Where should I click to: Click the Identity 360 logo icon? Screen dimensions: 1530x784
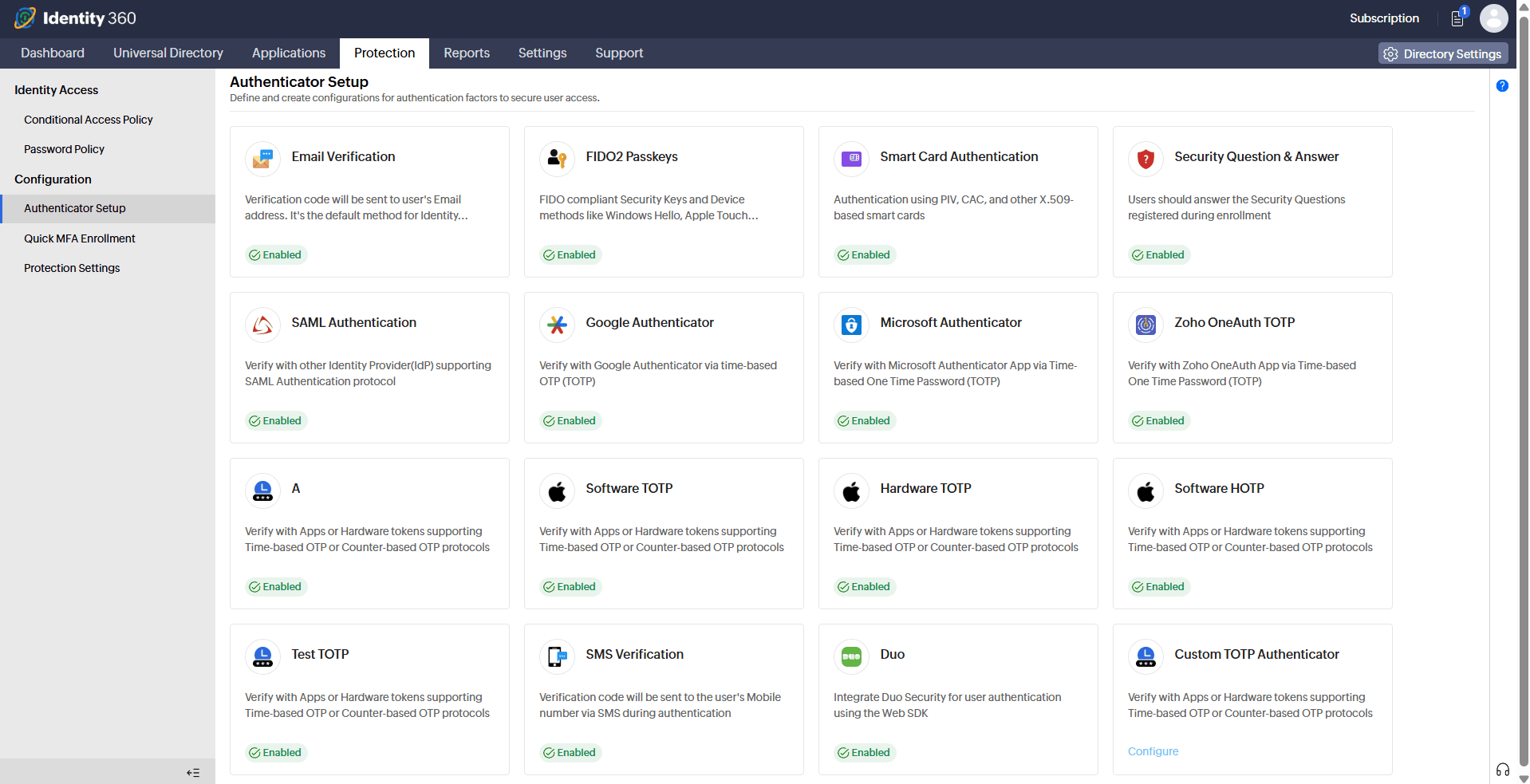[x=26, y=18]
